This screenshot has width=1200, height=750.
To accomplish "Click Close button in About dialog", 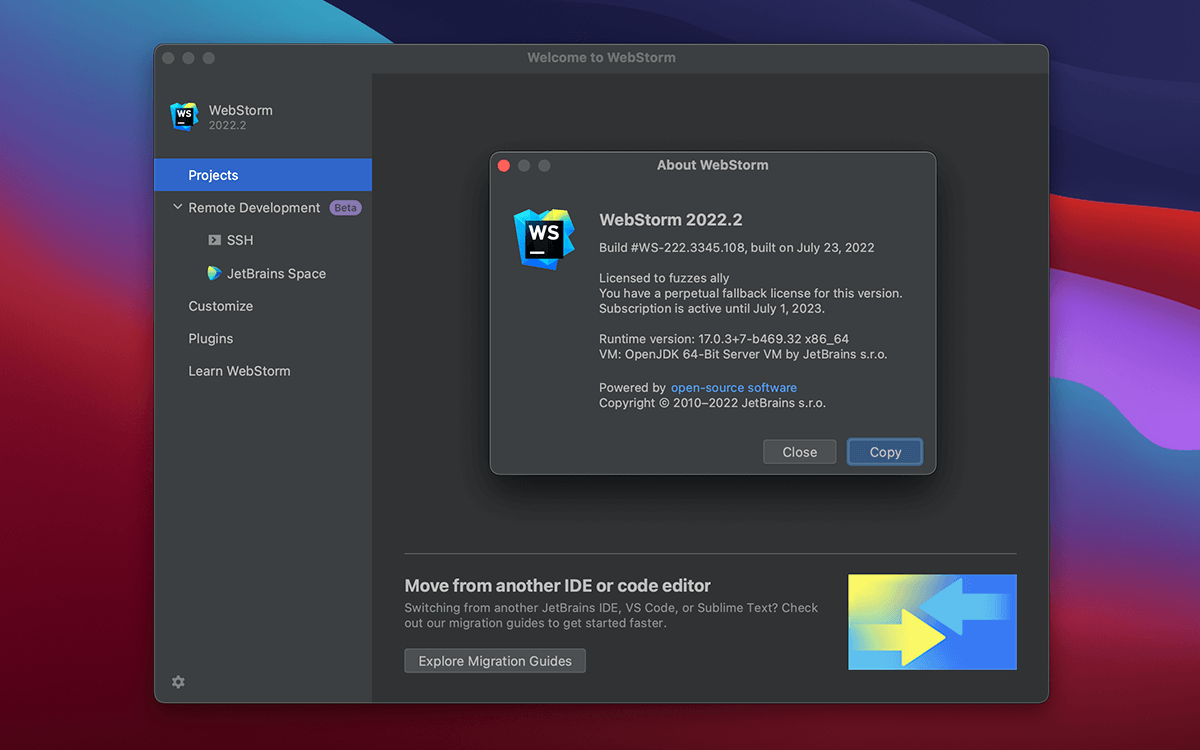I will pos(800,452).
